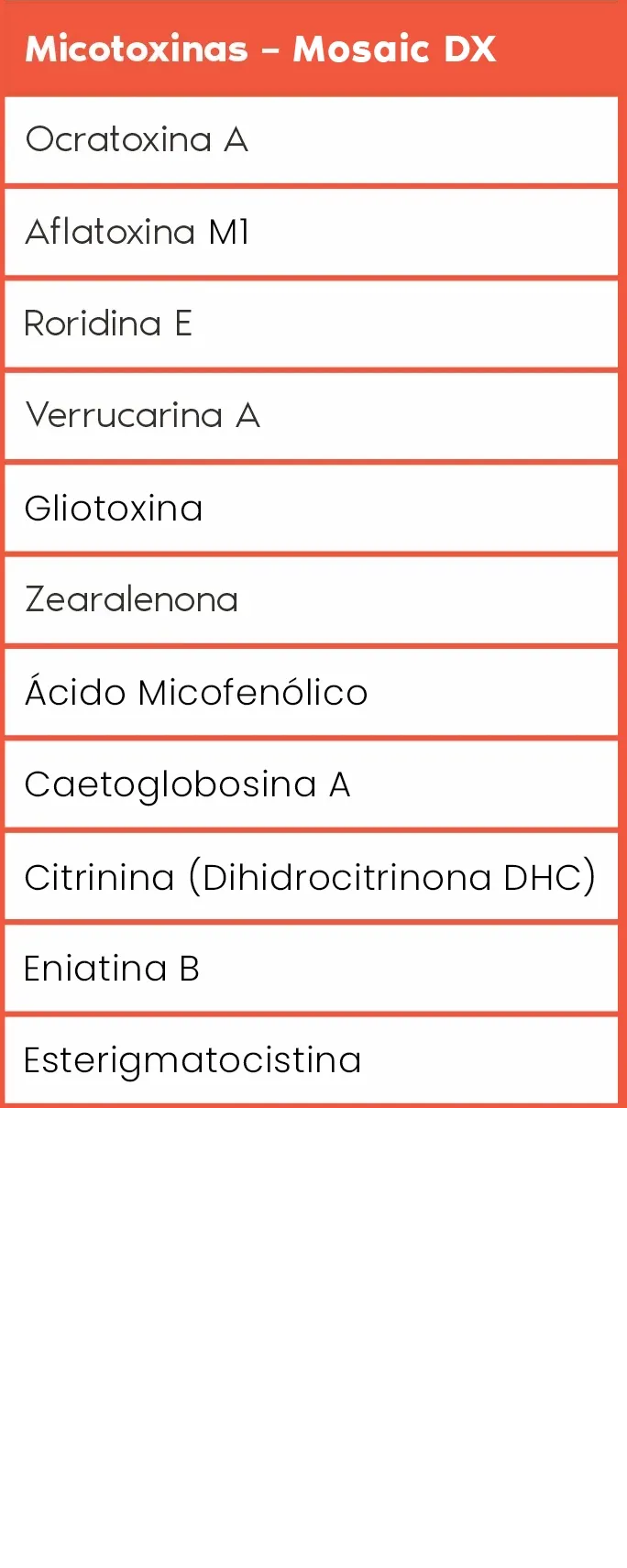
Task: Click the Mosaic DX text in the header
Action: coord(394,49)
